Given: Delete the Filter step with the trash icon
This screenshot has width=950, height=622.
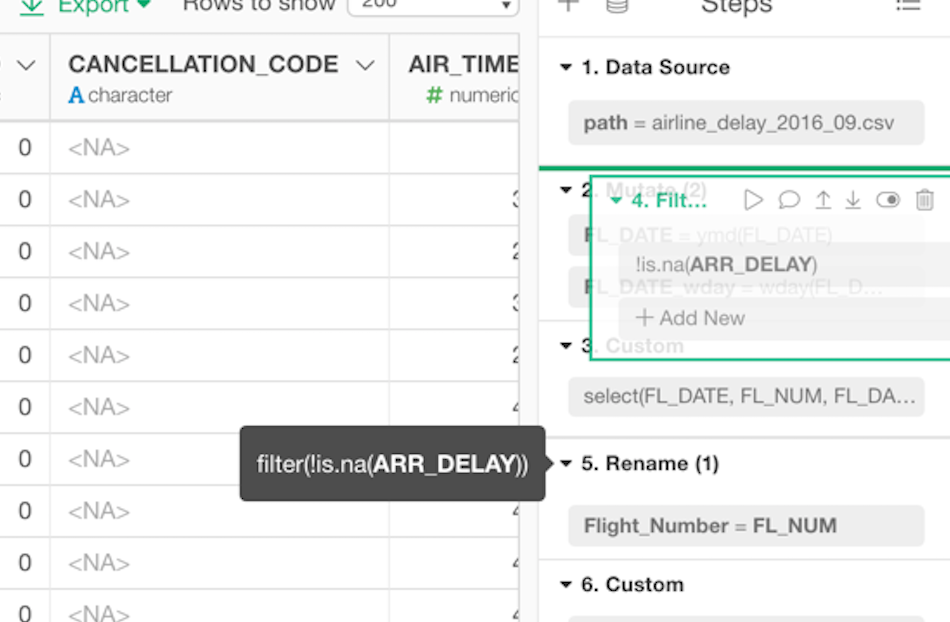Looking at the screenshot, I should [925, 199].
